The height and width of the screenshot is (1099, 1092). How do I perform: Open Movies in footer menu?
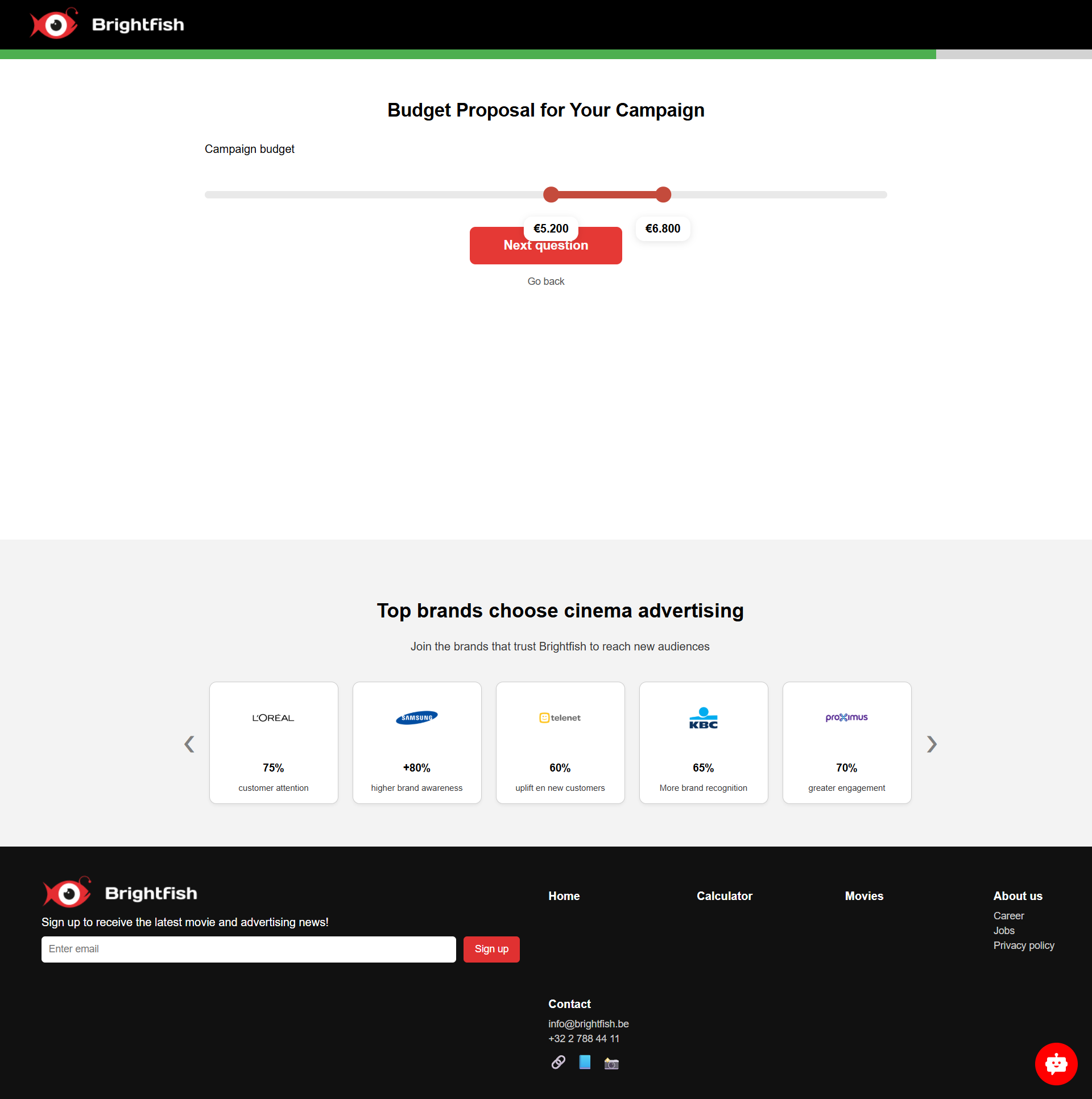tap(864, 896)
